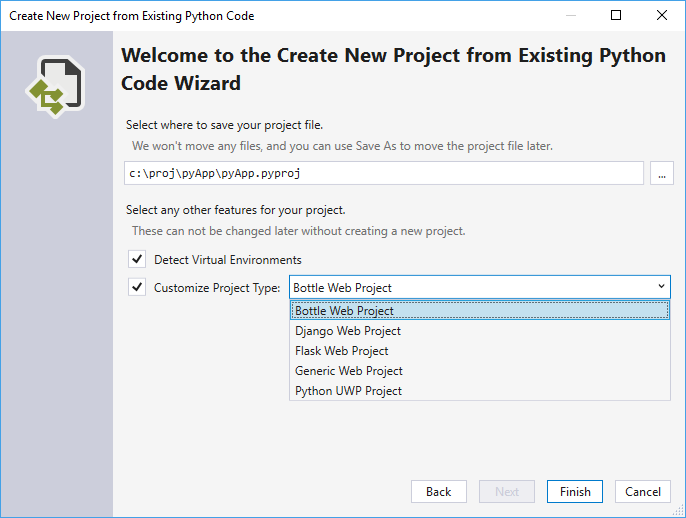Select Bottle Web Project from the list

[x=480, y=311]
